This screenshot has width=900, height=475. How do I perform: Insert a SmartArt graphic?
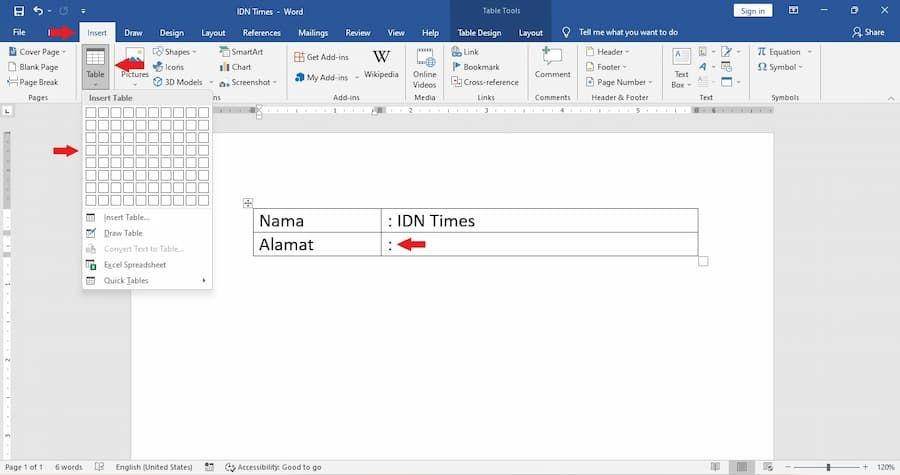241,52
